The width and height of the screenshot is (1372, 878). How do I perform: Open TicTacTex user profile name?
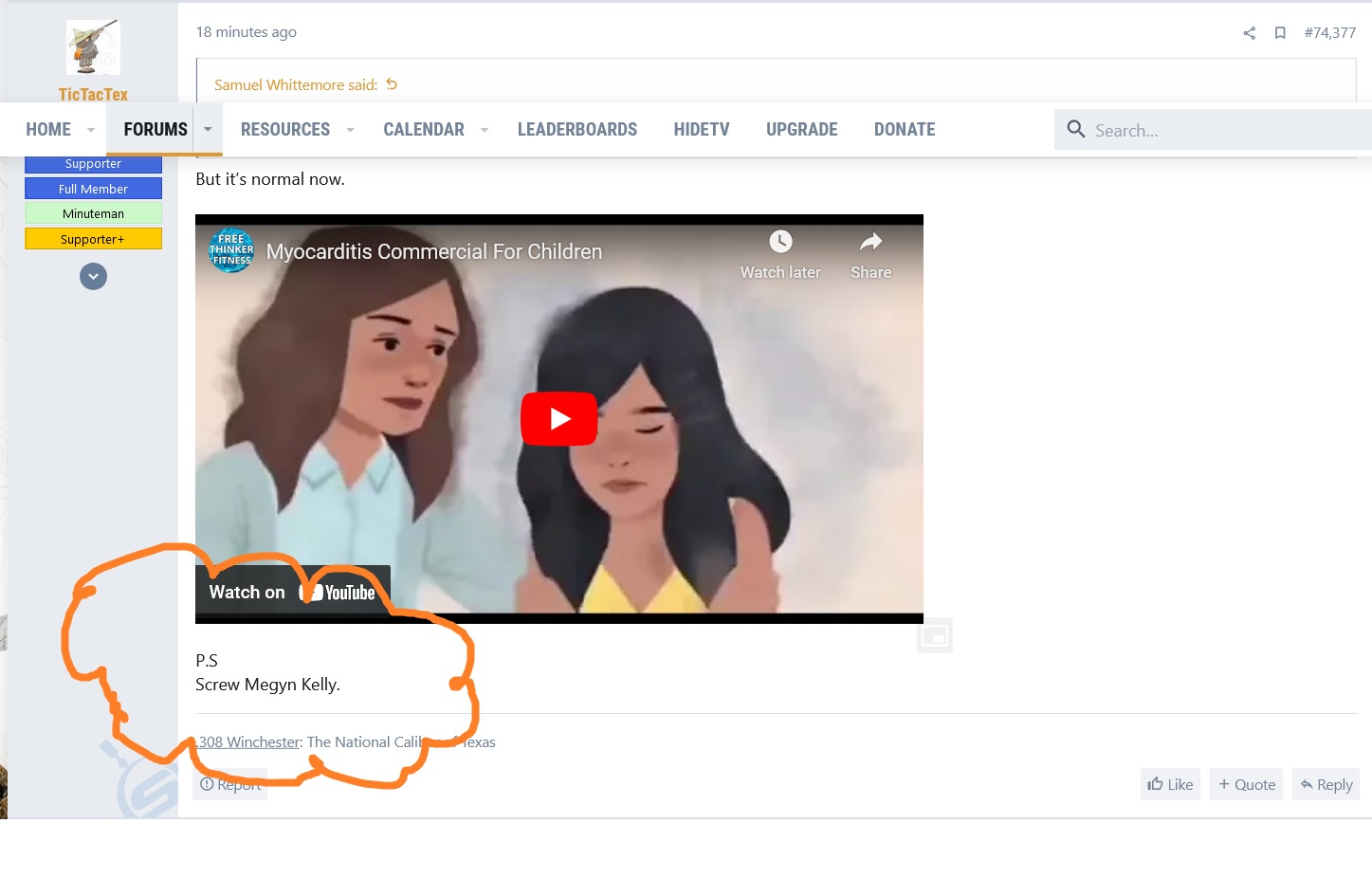93,94
